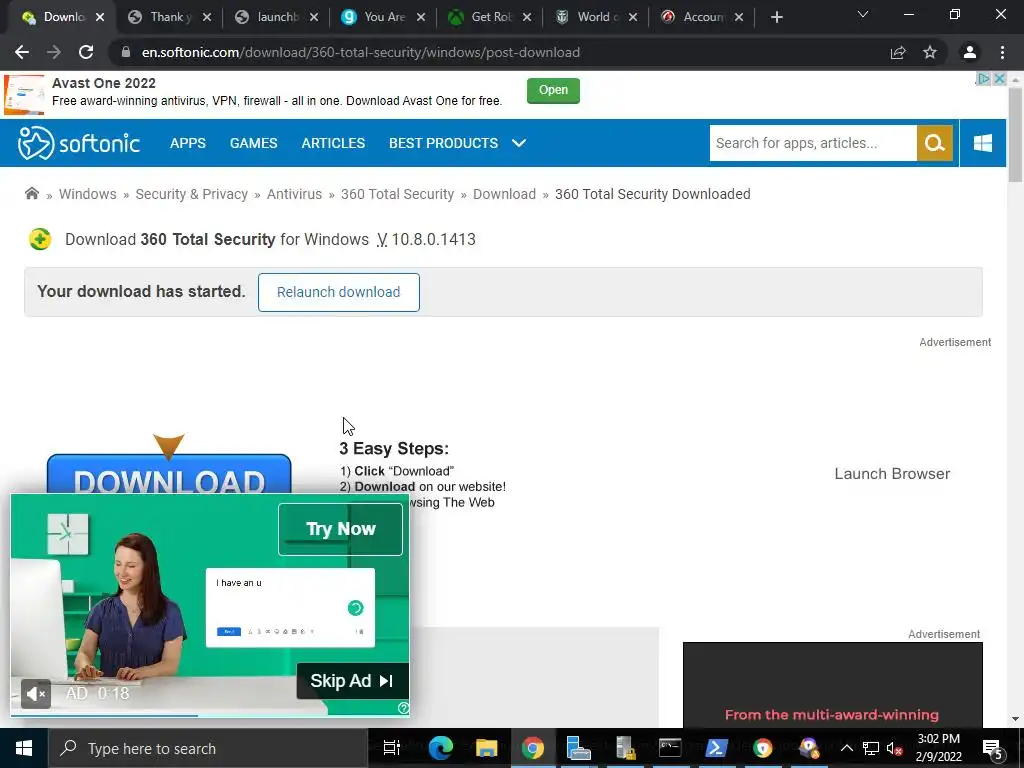Open the Avast One ad
Viewport: 1024px width, 768px height.
pyautogui.click(x=553, y=90)
